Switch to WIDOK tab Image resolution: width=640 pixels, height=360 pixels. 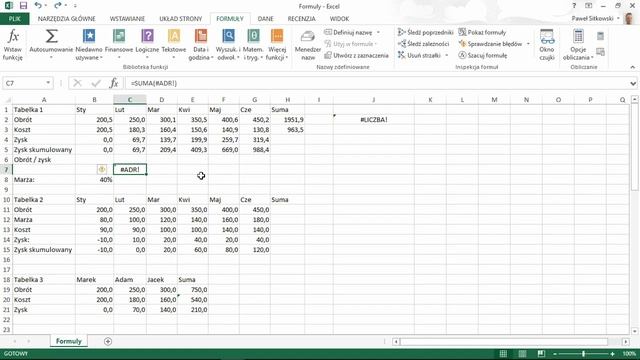coord(339,19)
